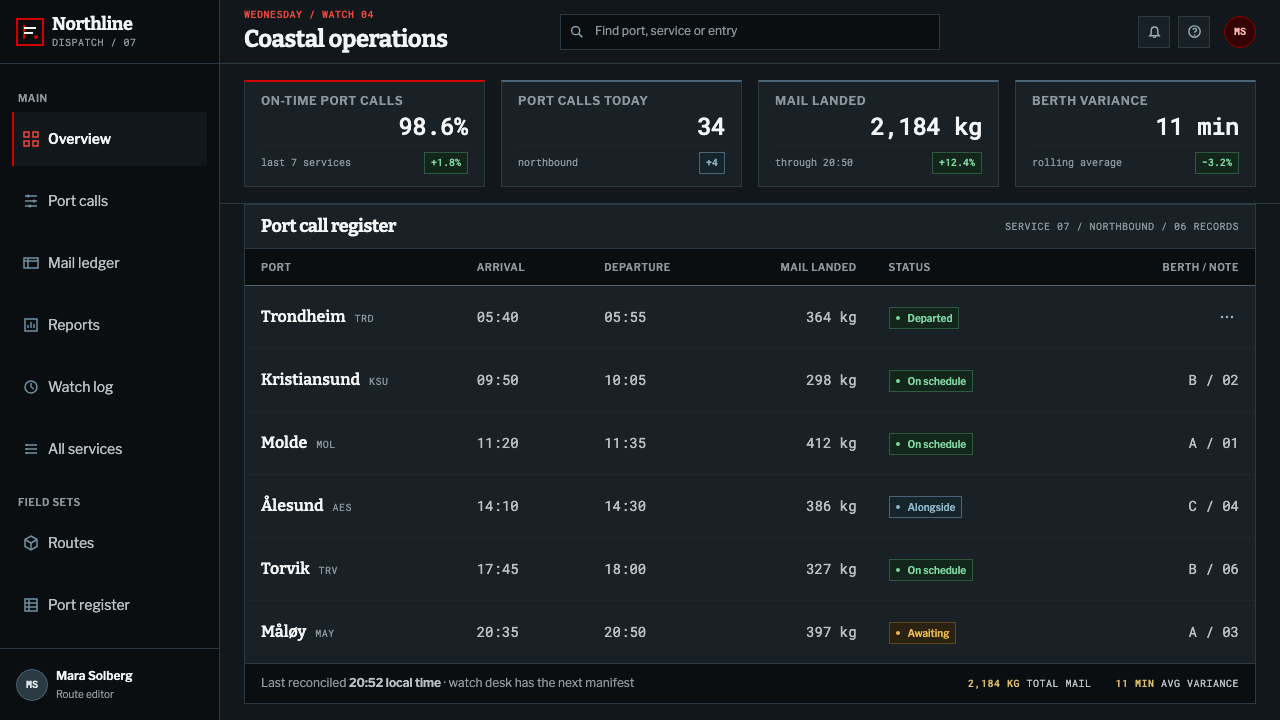Image resolution: width=1280 pixels, height=720 pixels.
Task: Open the MS avatar in top bar
Action: pyautogui.click(x=1240, y=32)
